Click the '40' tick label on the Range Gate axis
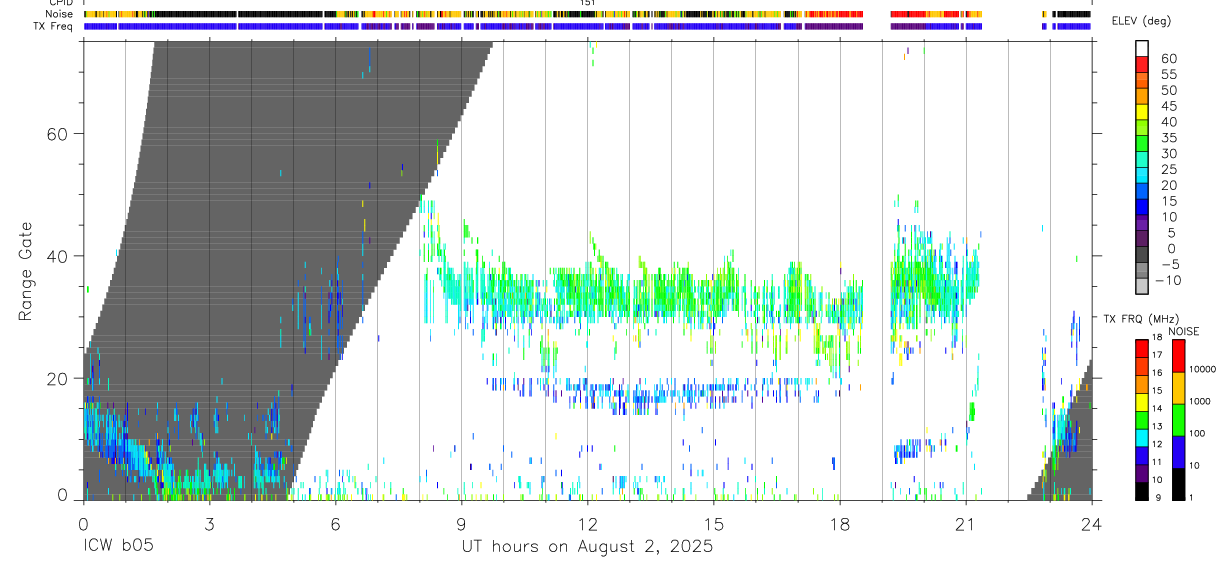Screen dimensions: 1228x567 coord(59,256)
